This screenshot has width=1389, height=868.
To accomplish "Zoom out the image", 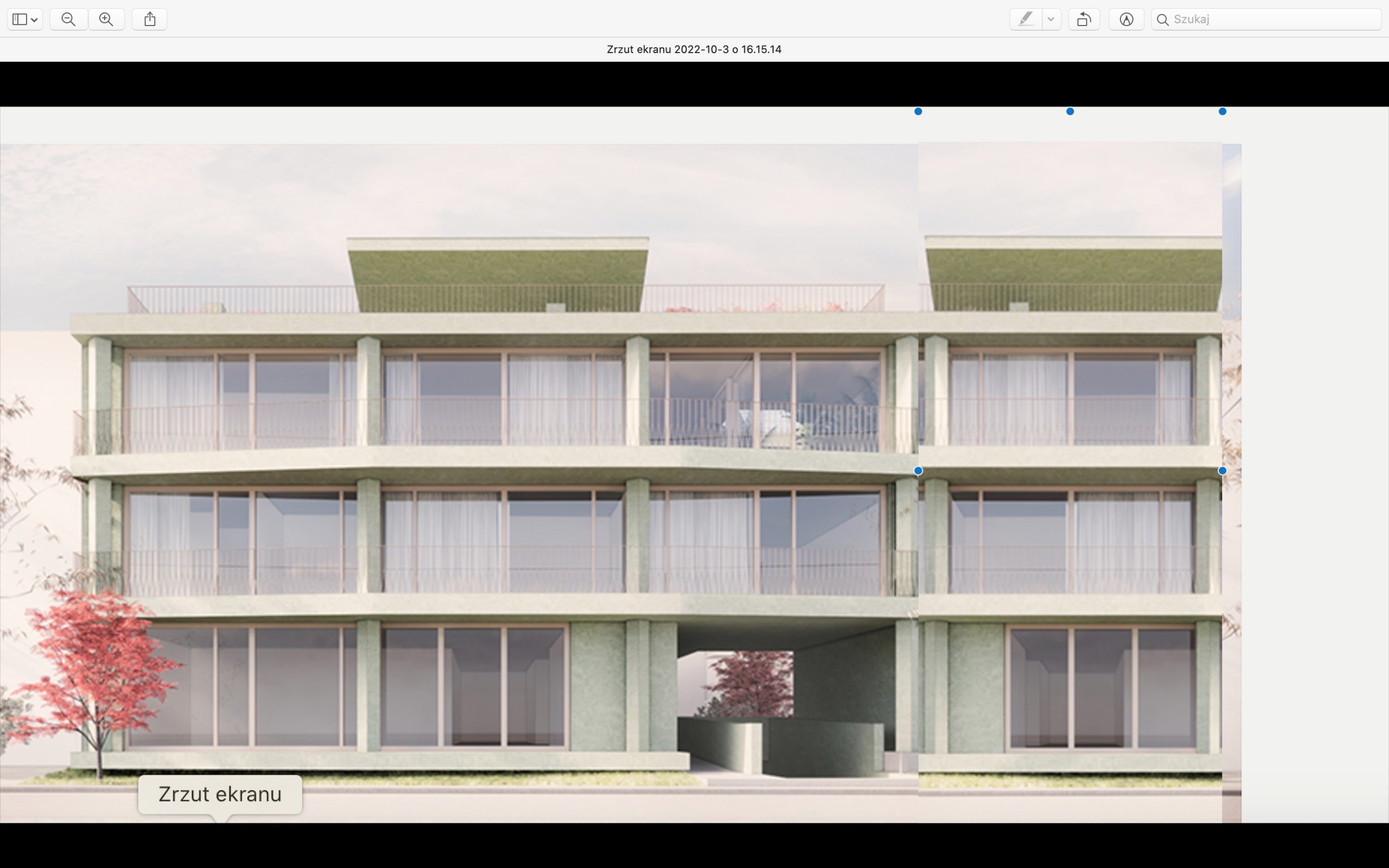I will tap(68, 19).
